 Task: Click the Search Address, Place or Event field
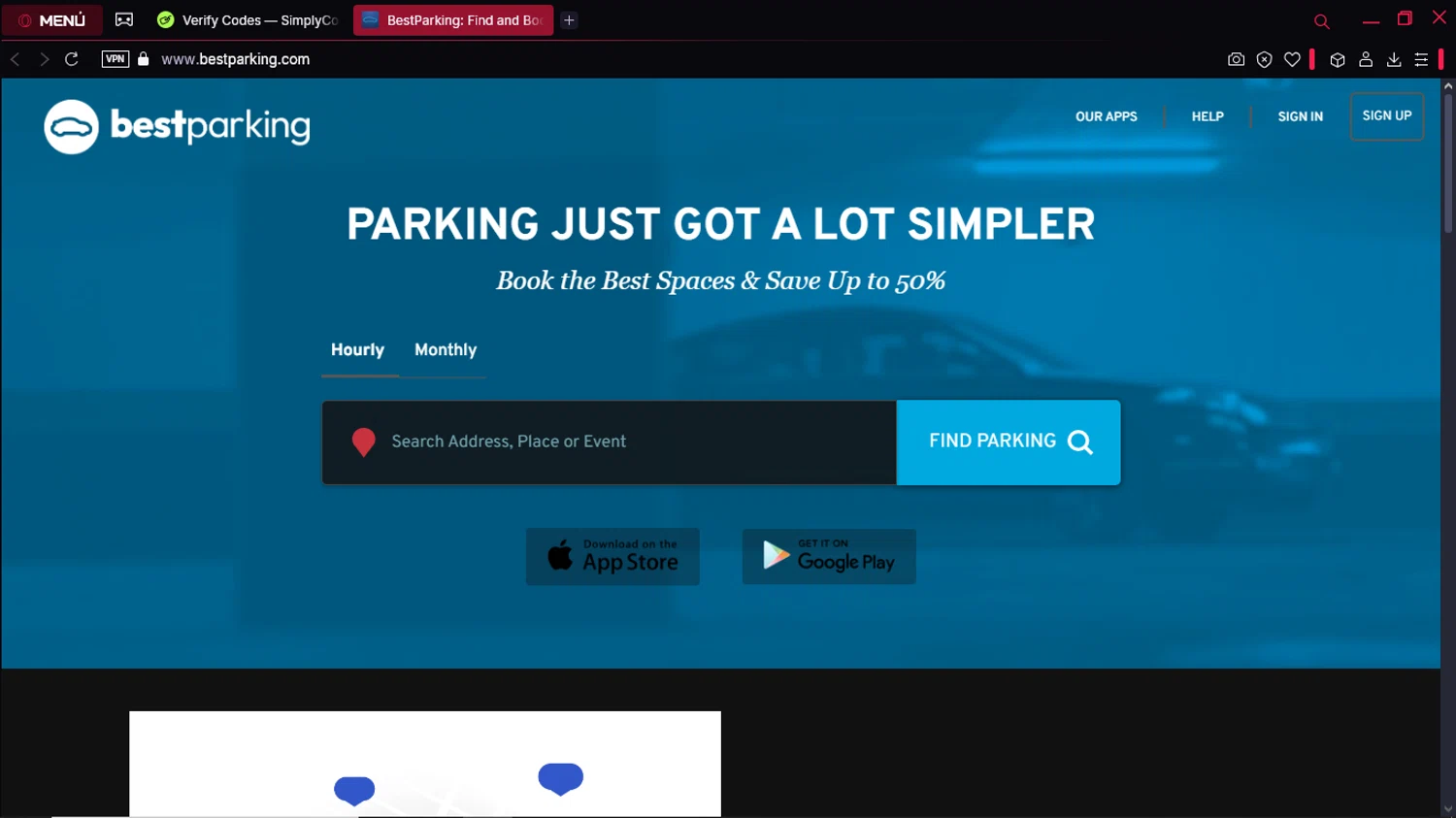pos(609,442)
